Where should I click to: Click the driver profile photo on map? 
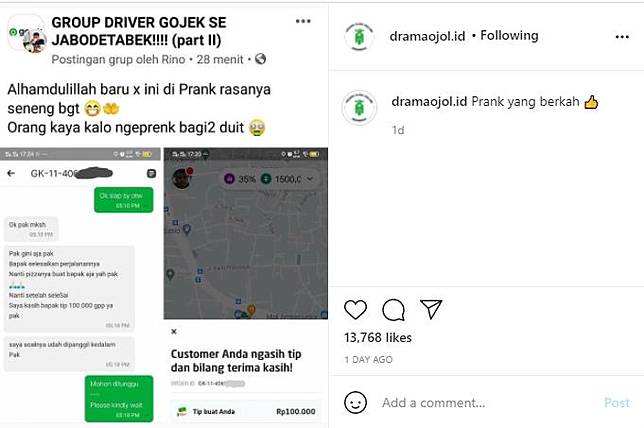tap(182, 178)
